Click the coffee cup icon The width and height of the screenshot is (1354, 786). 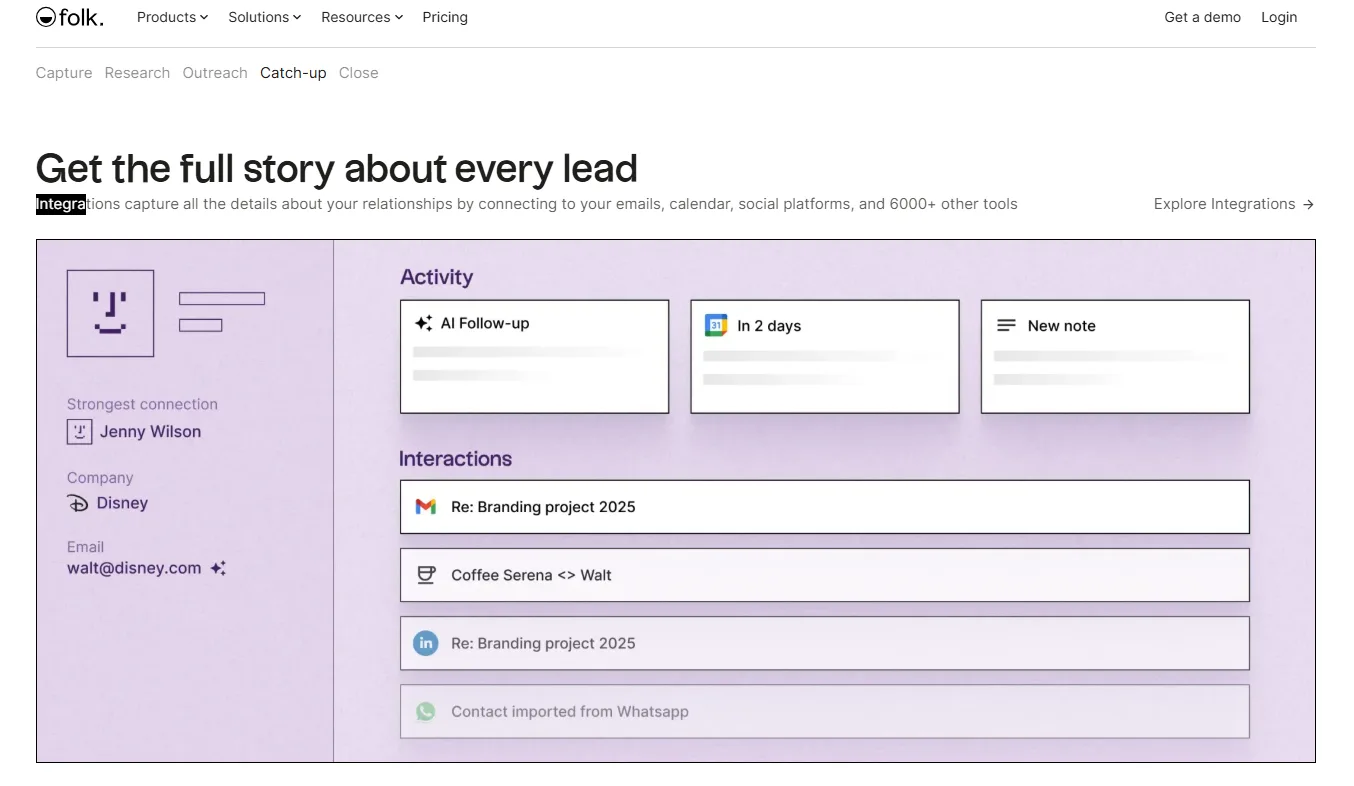click(426, 575)
